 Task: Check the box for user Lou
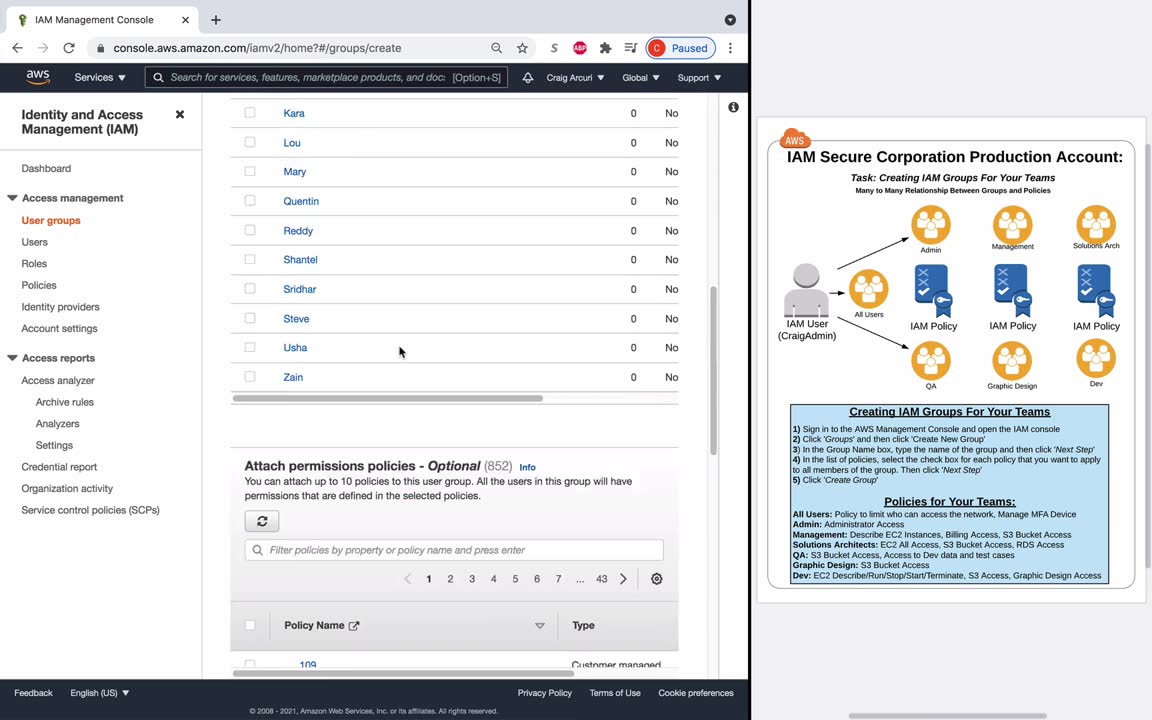point(250,142)
